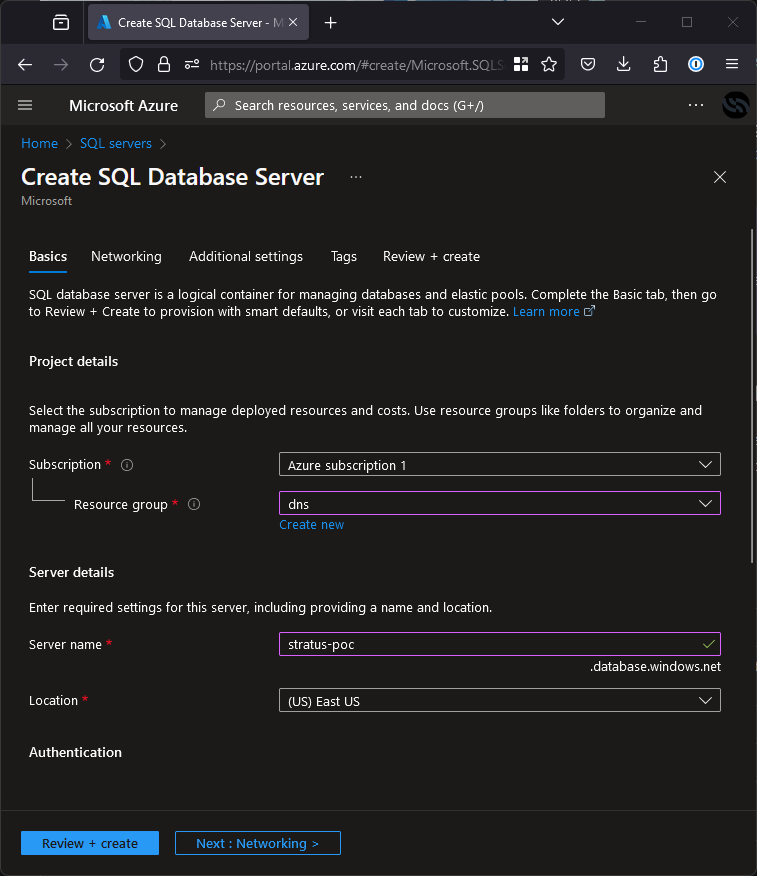Click the Authentication heading

point(75,753)
